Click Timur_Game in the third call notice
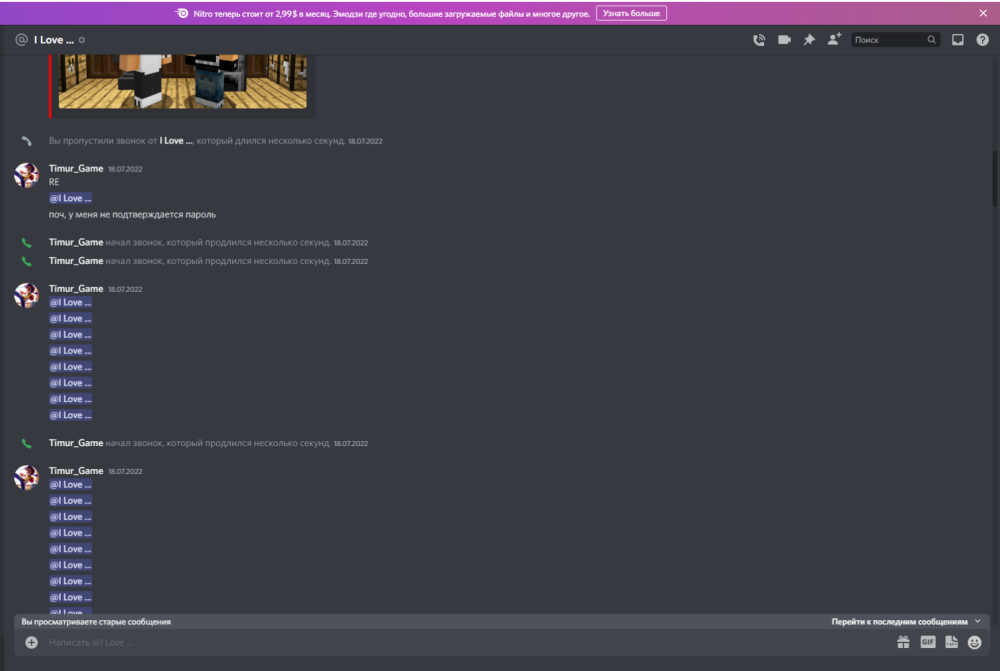The image size is (1000, 671). coord(76,443)
